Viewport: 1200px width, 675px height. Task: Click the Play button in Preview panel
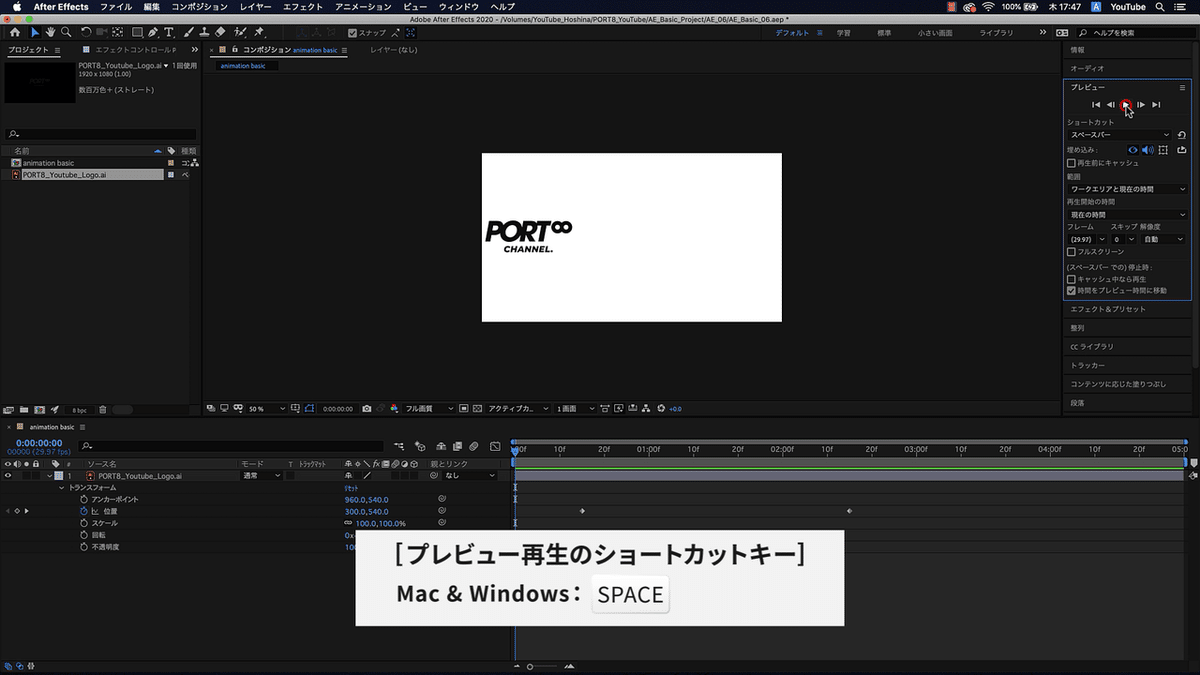1125,104
